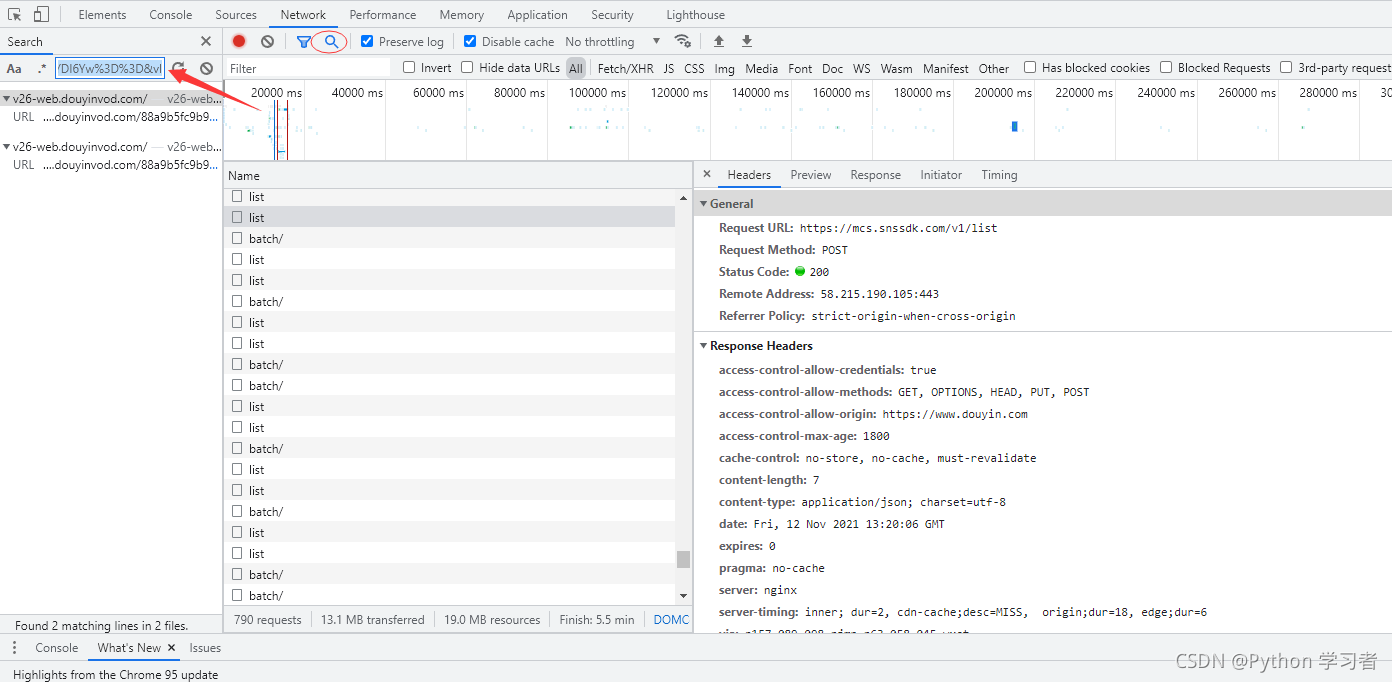Toggle Match Case (Aa) in the Search pane

pos(14,68)
